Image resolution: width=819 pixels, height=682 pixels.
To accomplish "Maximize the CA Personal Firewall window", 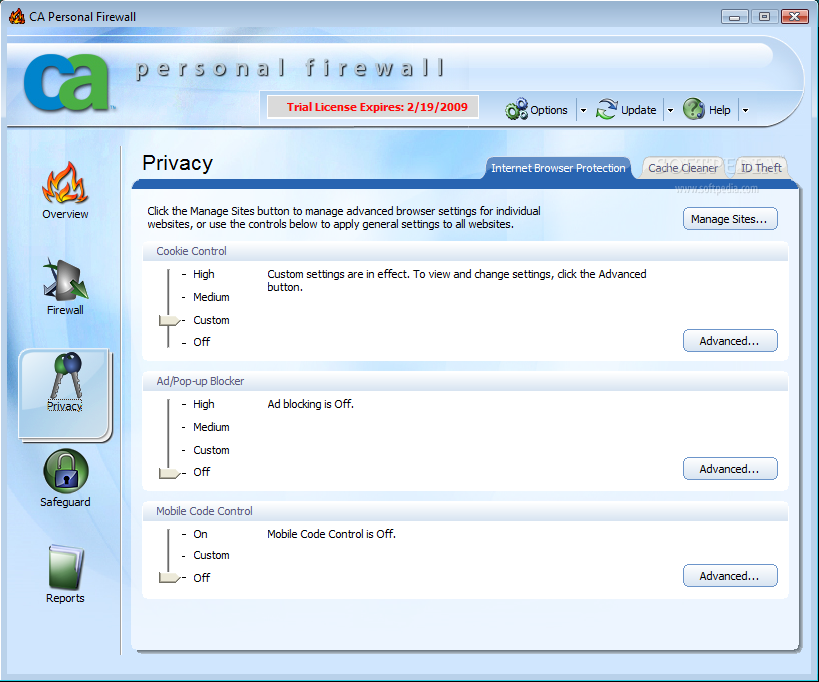I will coord(765,17).
